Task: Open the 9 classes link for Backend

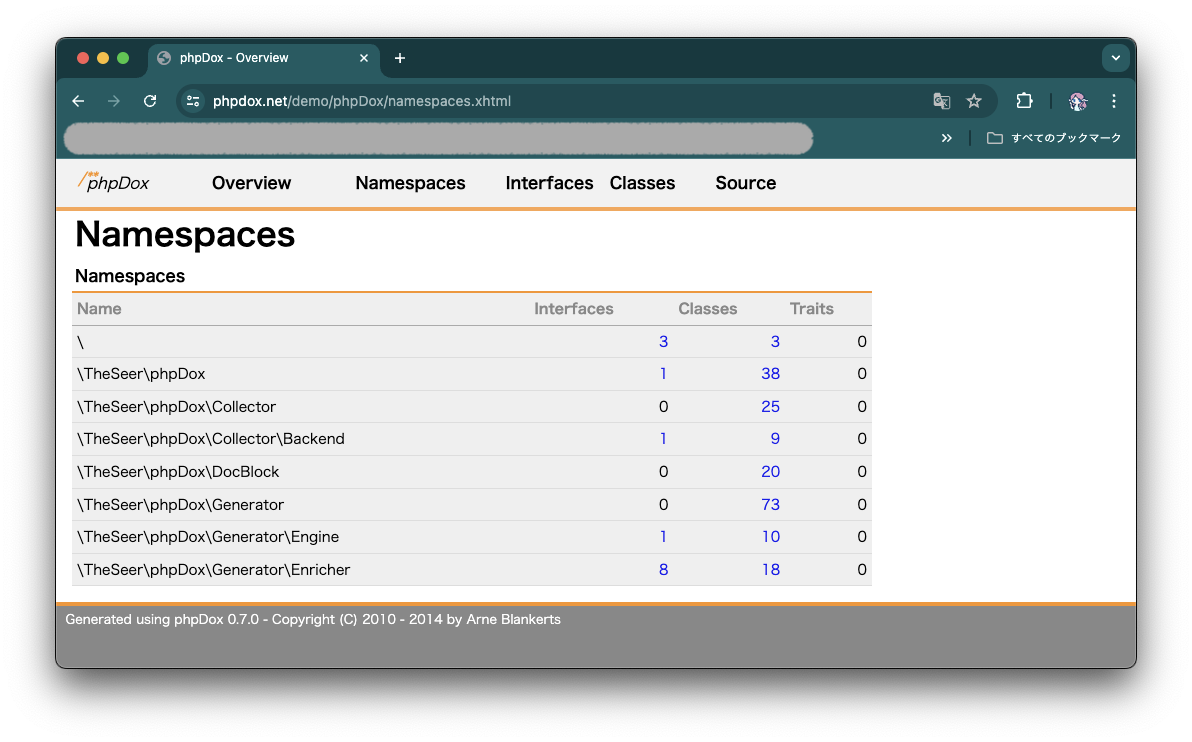Action: pos(775,439)
